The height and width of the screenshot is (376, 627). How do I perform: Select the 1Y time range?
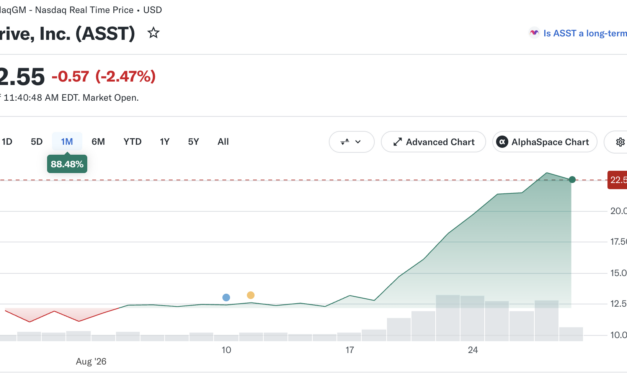(x=165, y=142)
